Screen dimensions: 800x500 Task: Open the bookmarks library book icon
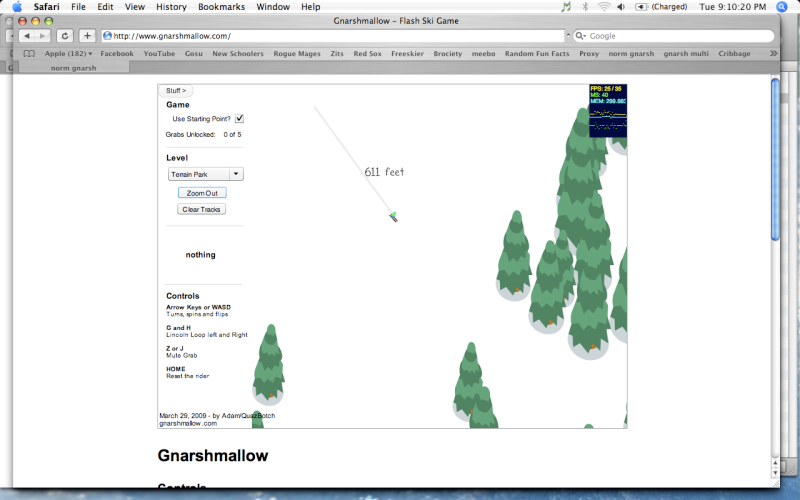[29, 54]
